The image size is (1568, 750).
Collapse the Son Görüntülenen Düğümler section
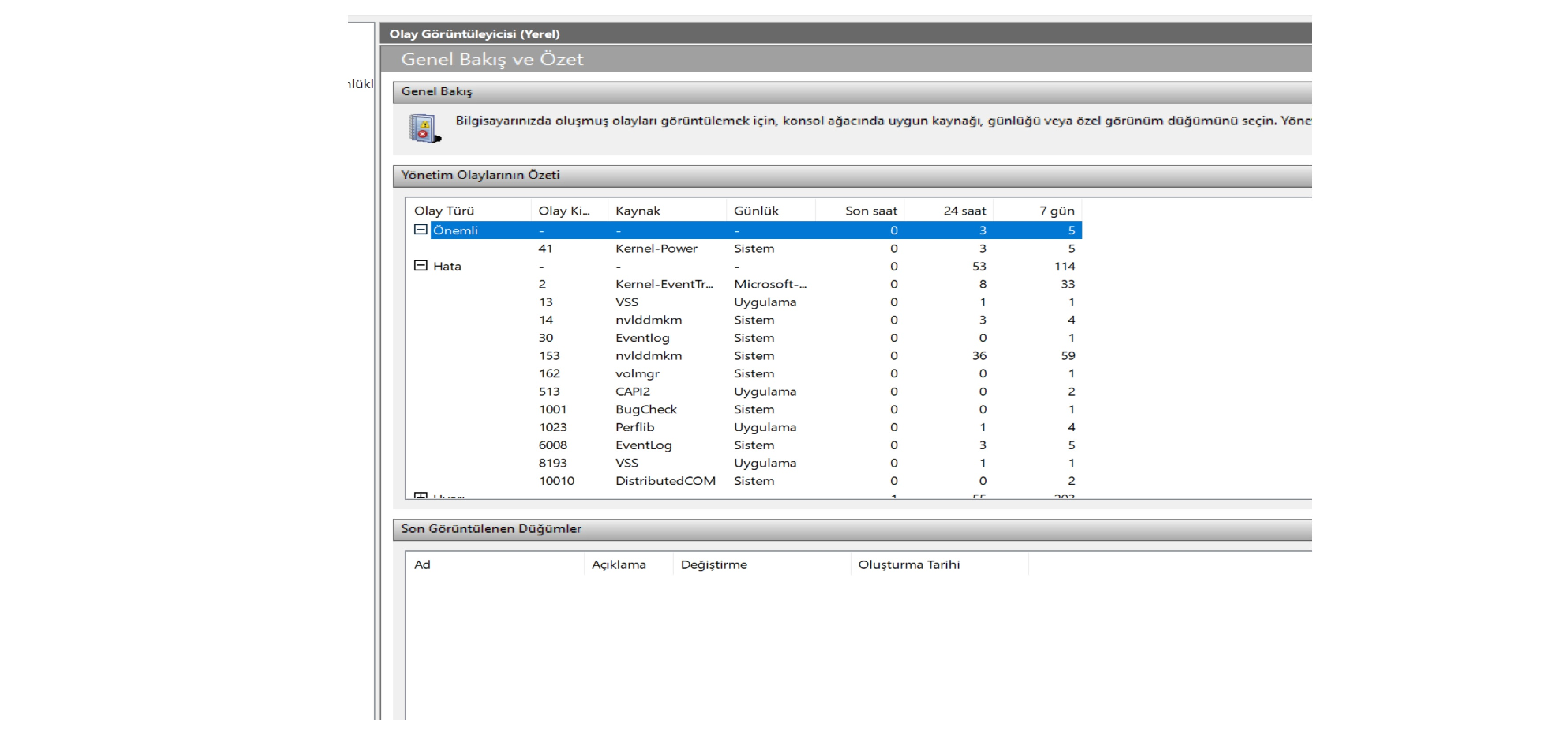coord(852,529)
